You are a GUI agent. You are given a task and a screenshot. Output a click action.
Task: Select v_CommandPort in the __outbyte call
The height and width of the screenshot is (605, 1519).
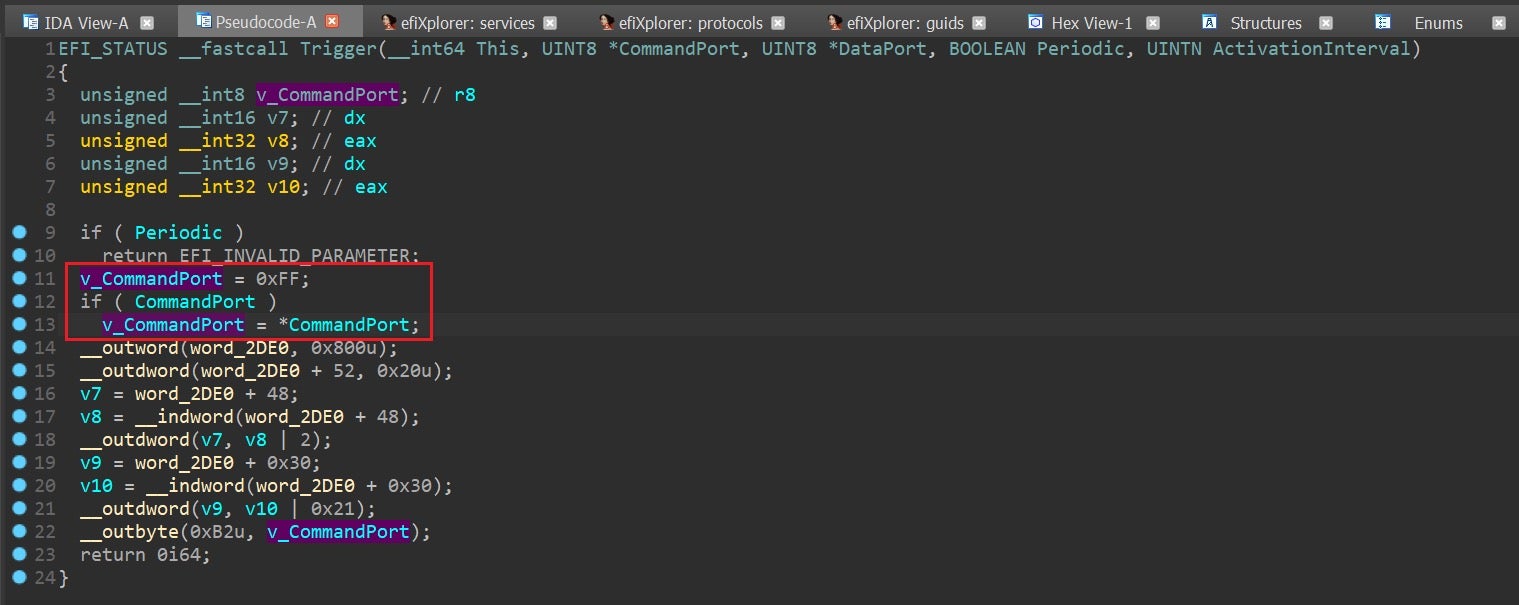tap(338, 532)
